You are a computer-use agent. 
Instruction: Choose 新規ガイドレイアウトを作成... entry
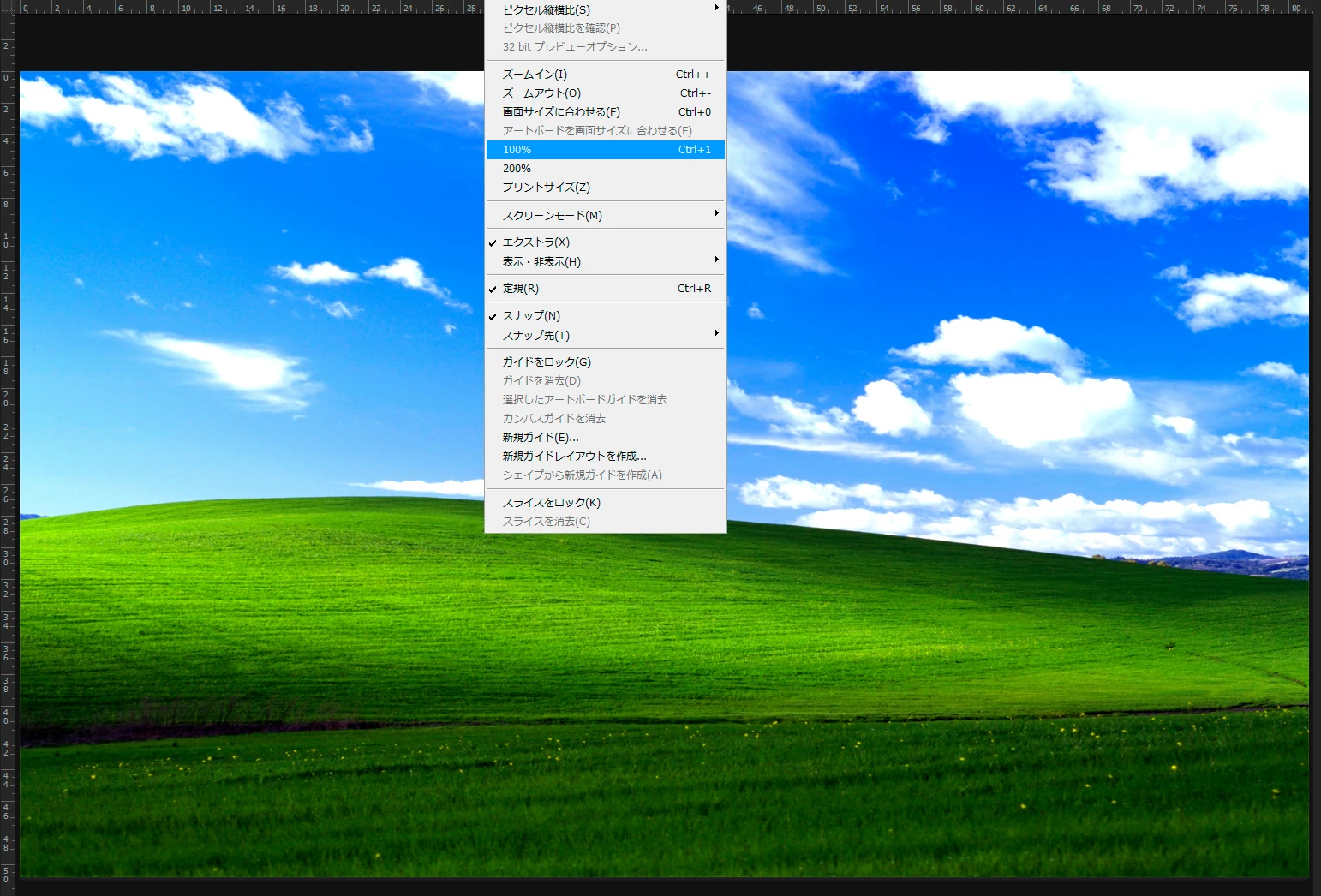coord(606,457)
